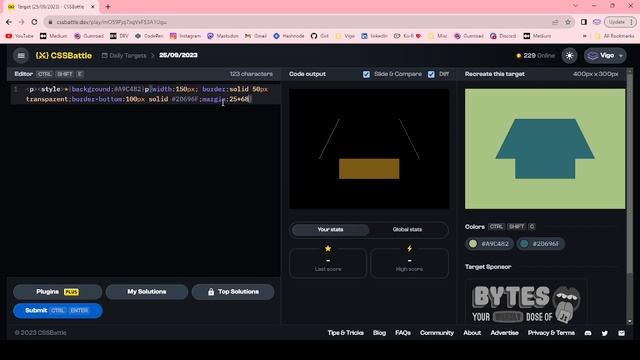640x360 pixels.
Task: Open the Discord icon in footer
Action: tap(588, 333)
